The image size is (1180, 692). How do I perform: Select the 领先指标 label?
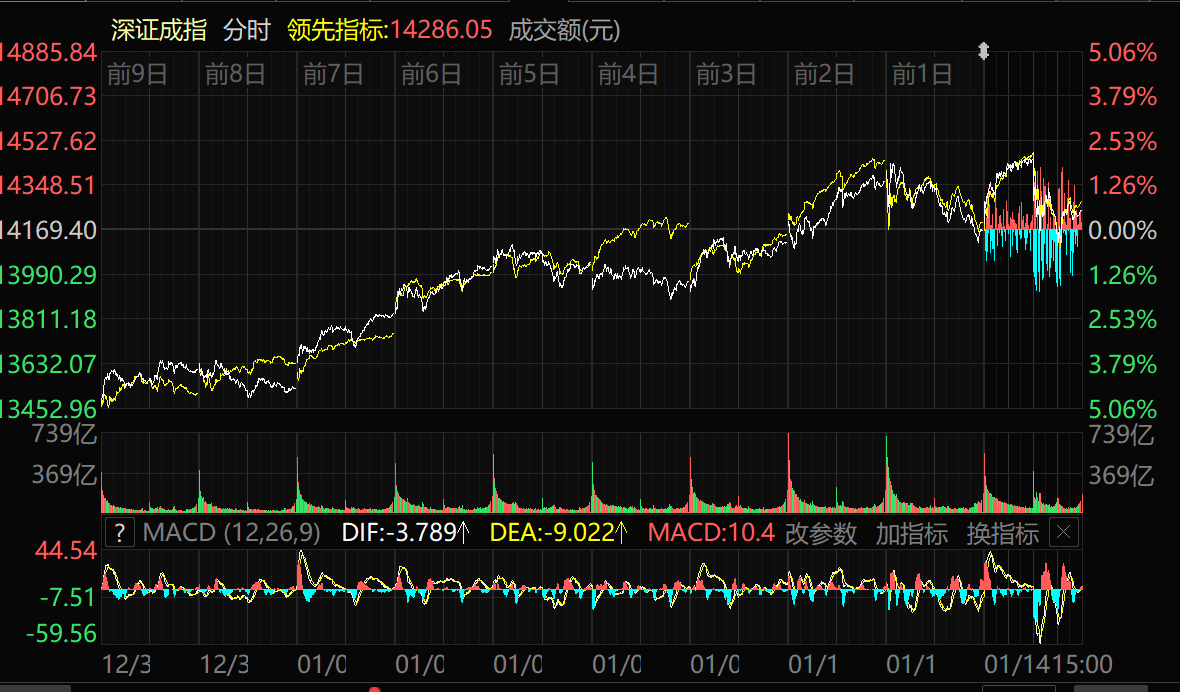pyautogui.click(x=337, y=30)
